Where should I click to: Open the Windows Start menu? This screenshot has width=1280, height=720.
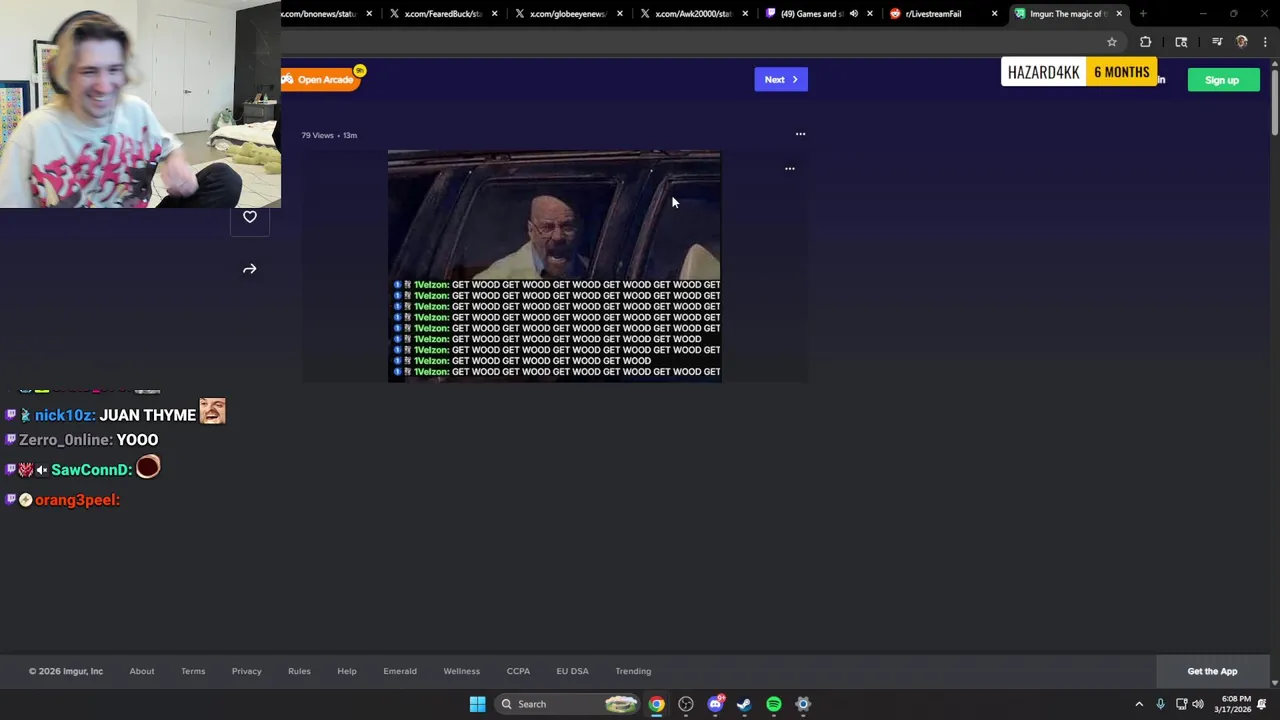click(x=477, y=704)
